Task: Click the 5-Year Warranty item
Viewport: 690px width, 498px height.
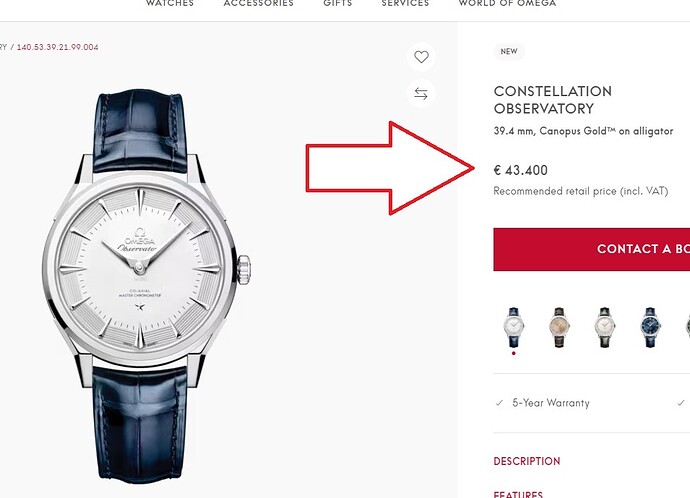Action: (550, 403)
